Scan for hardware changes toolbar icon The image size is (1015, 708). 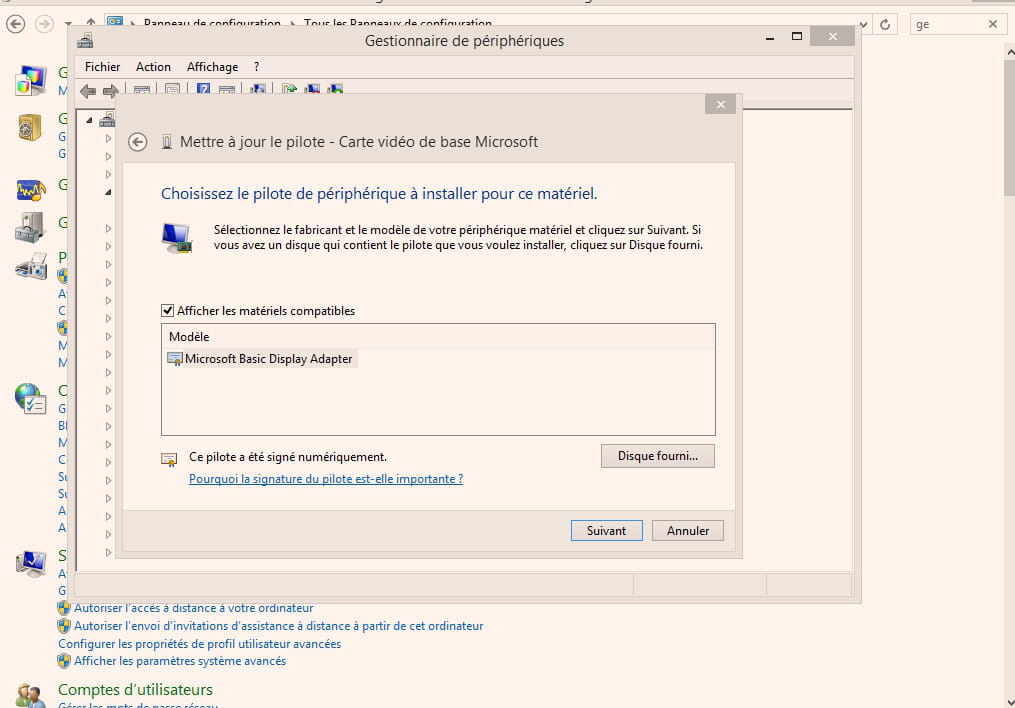tap(258, 89)
